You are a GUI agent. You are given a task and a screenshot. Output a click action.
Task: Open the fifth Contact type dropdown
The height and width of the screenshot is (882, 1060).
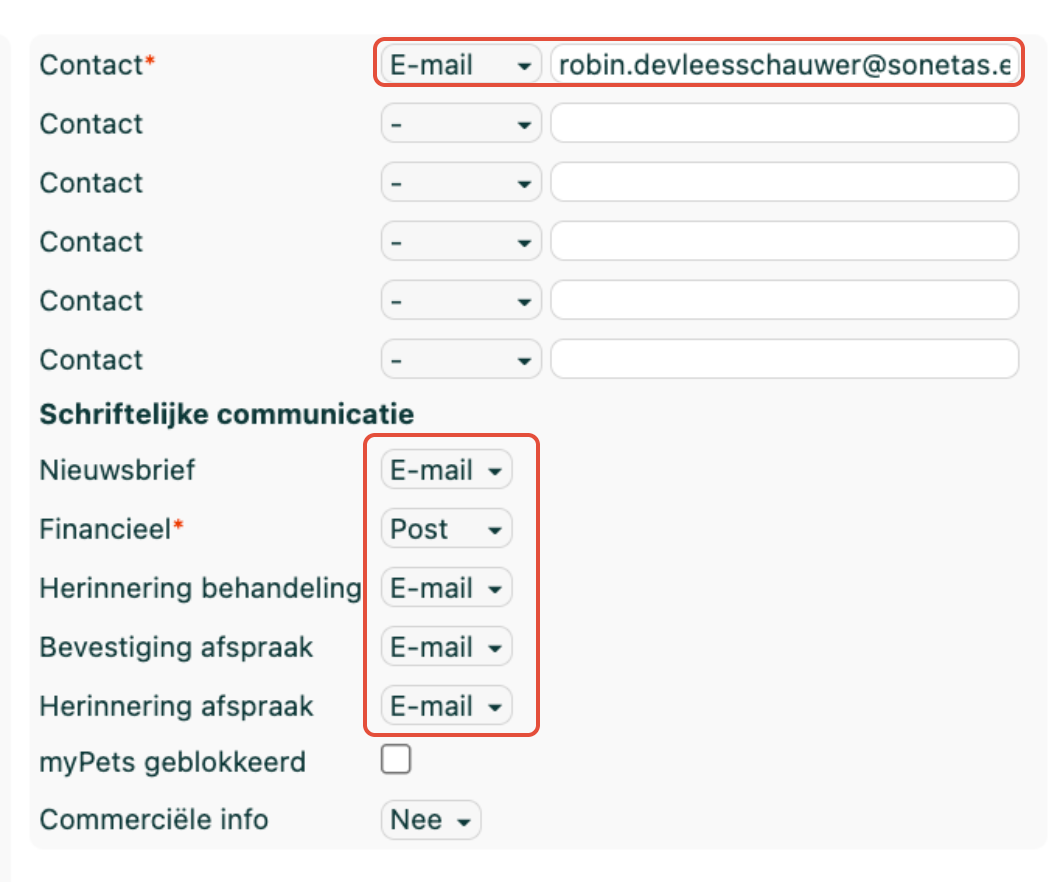tap(461, 300)
